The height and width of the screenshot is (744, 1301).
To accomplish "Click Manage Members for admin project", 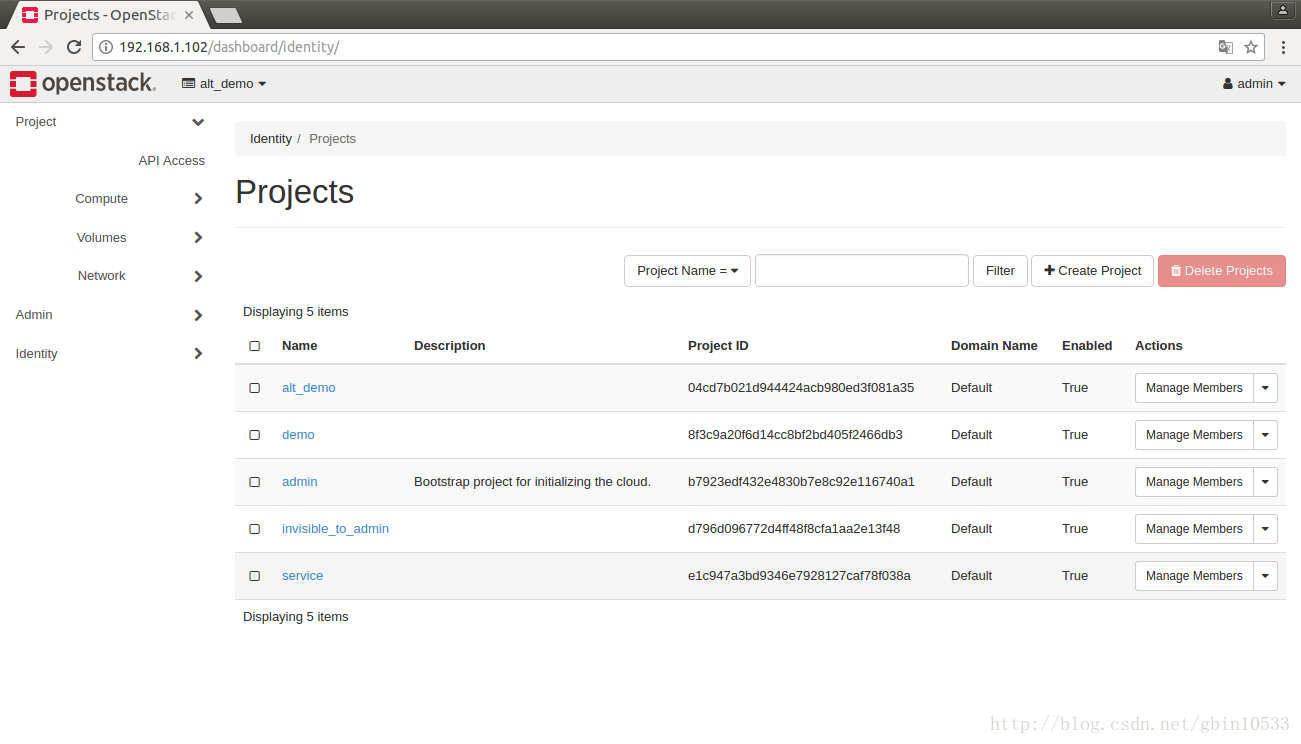I will pos(1194,482).
